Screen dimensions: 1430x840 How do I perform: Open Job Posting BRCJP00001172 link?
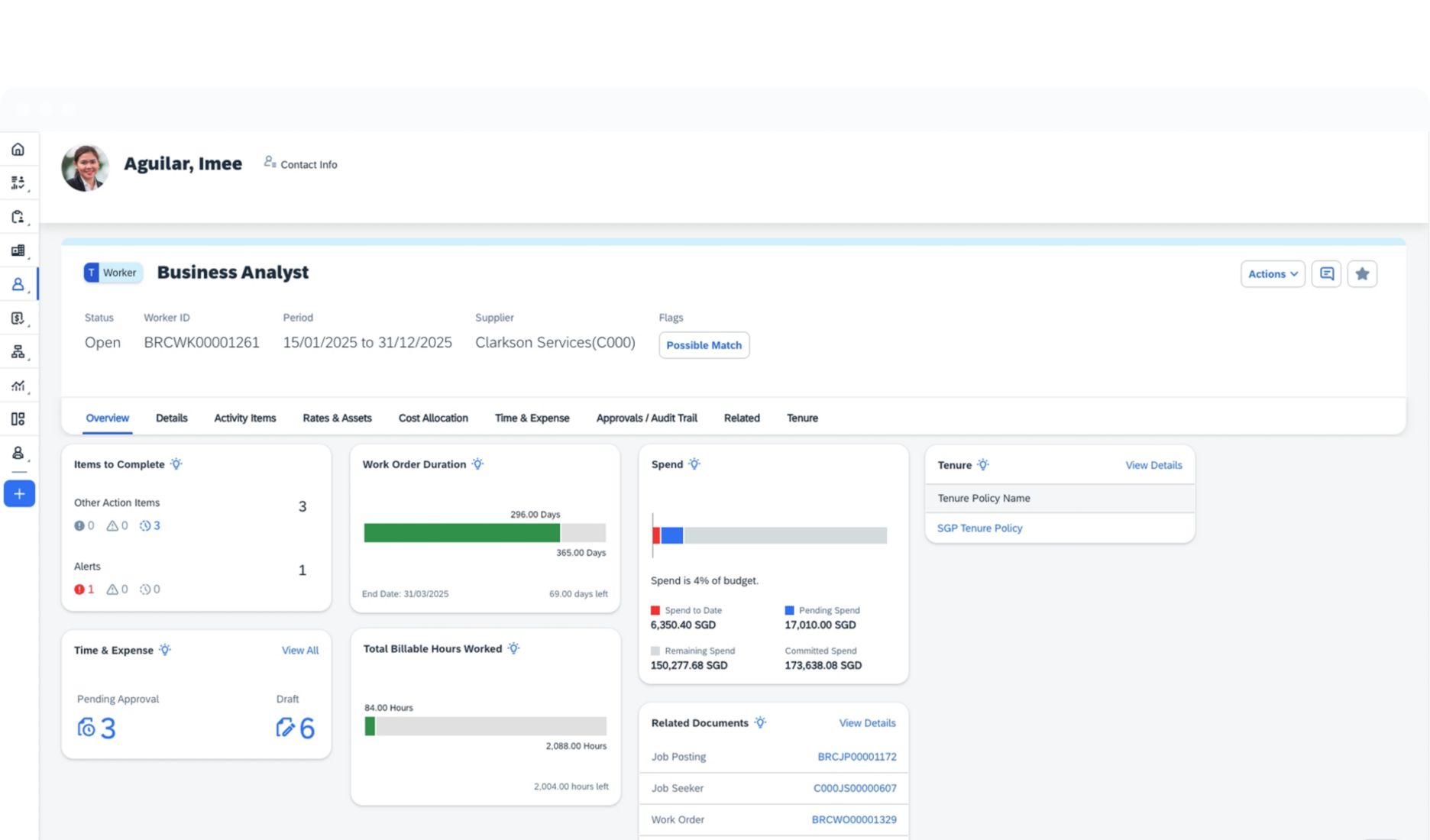pos(856,757)
